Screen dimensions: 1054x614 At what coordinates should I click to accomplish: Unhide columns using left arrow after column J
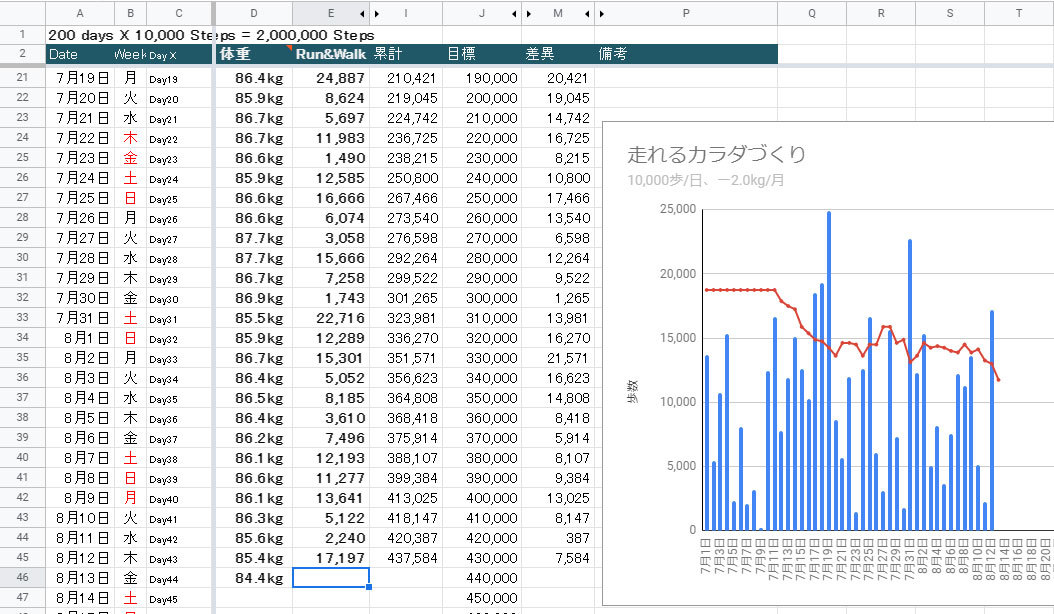click(515, 13)
